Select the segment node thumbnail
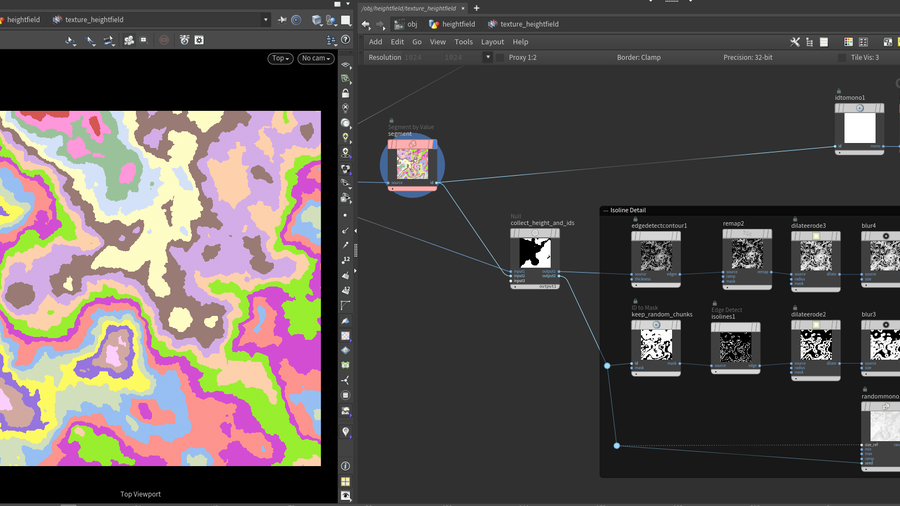Viewport: 900px width, 506px height. pos(411,166)
